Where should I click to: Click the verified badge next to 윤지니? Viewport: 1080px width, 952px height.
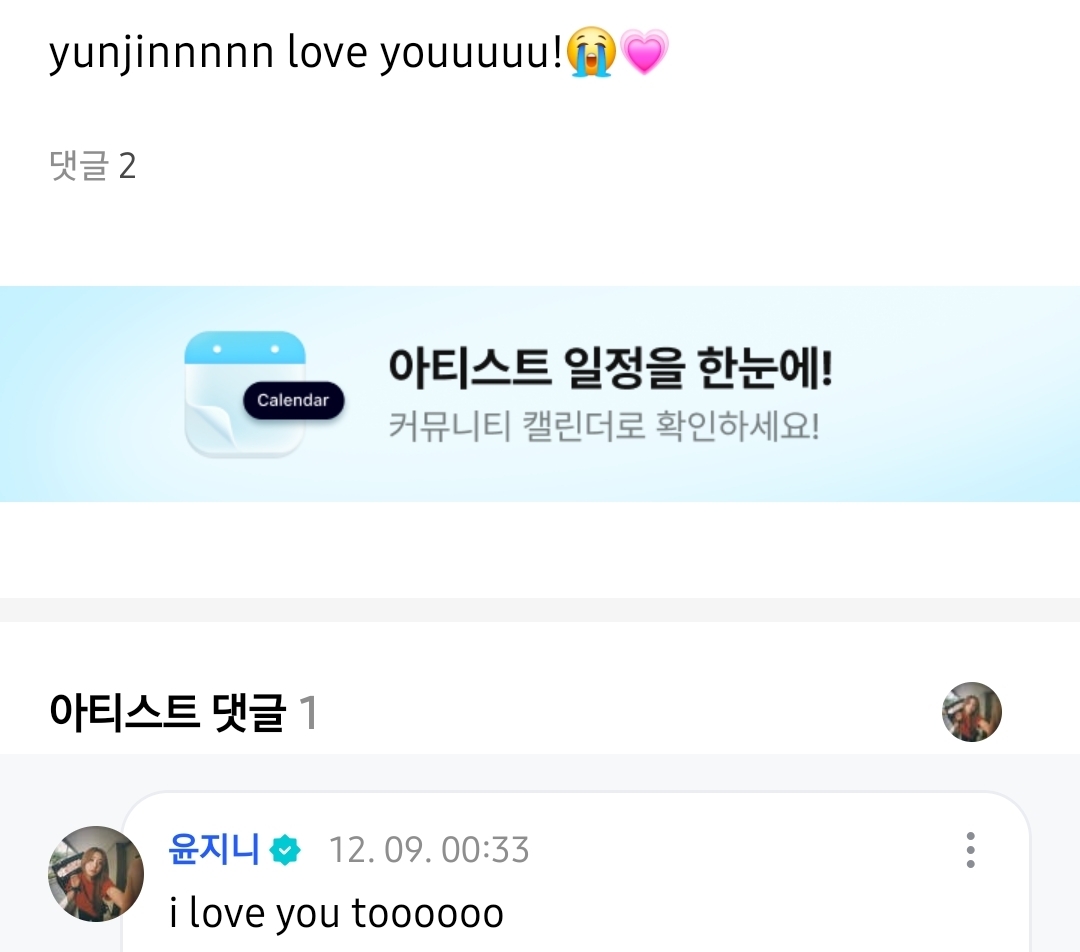point(286,851)
